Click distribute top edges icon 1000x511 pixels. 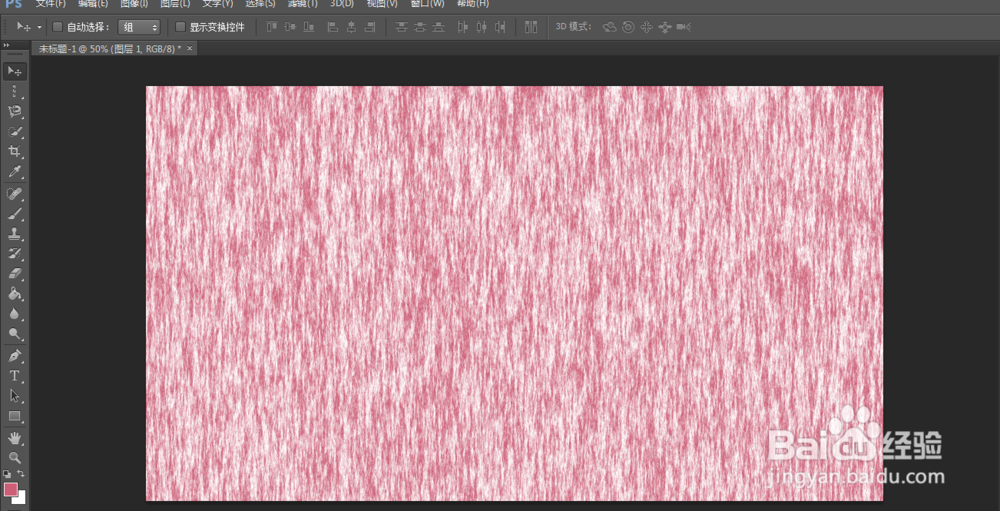point(401,27)
